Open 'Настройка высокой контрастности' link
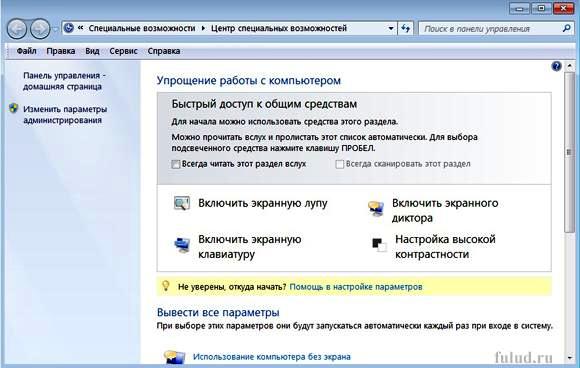This screenshot has width=580, height=368. pyautogui.click(x=445, y=247)
